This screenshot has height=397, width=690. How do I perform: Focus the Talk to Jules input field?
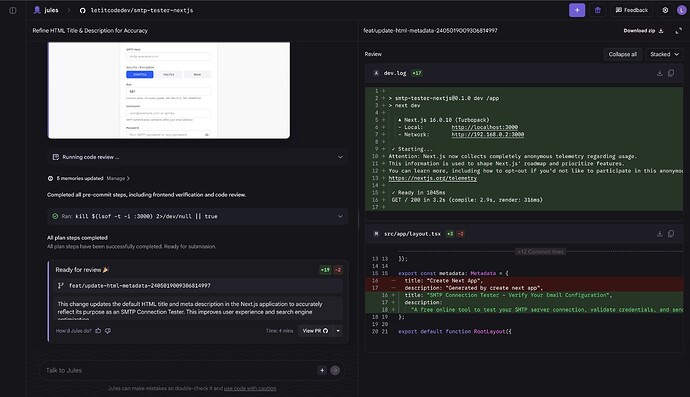pos(178,370)
